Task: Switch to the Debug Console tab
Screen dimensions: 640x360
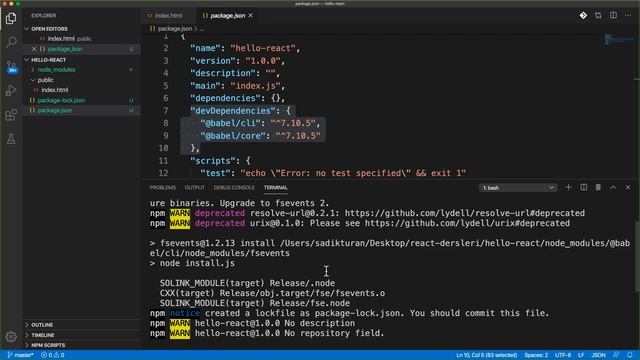Action: (x=234, y=187)
